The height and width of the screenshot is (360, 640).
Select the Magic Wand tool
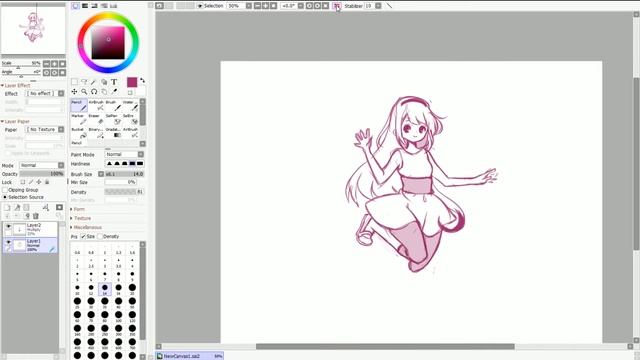pos(94,82)
